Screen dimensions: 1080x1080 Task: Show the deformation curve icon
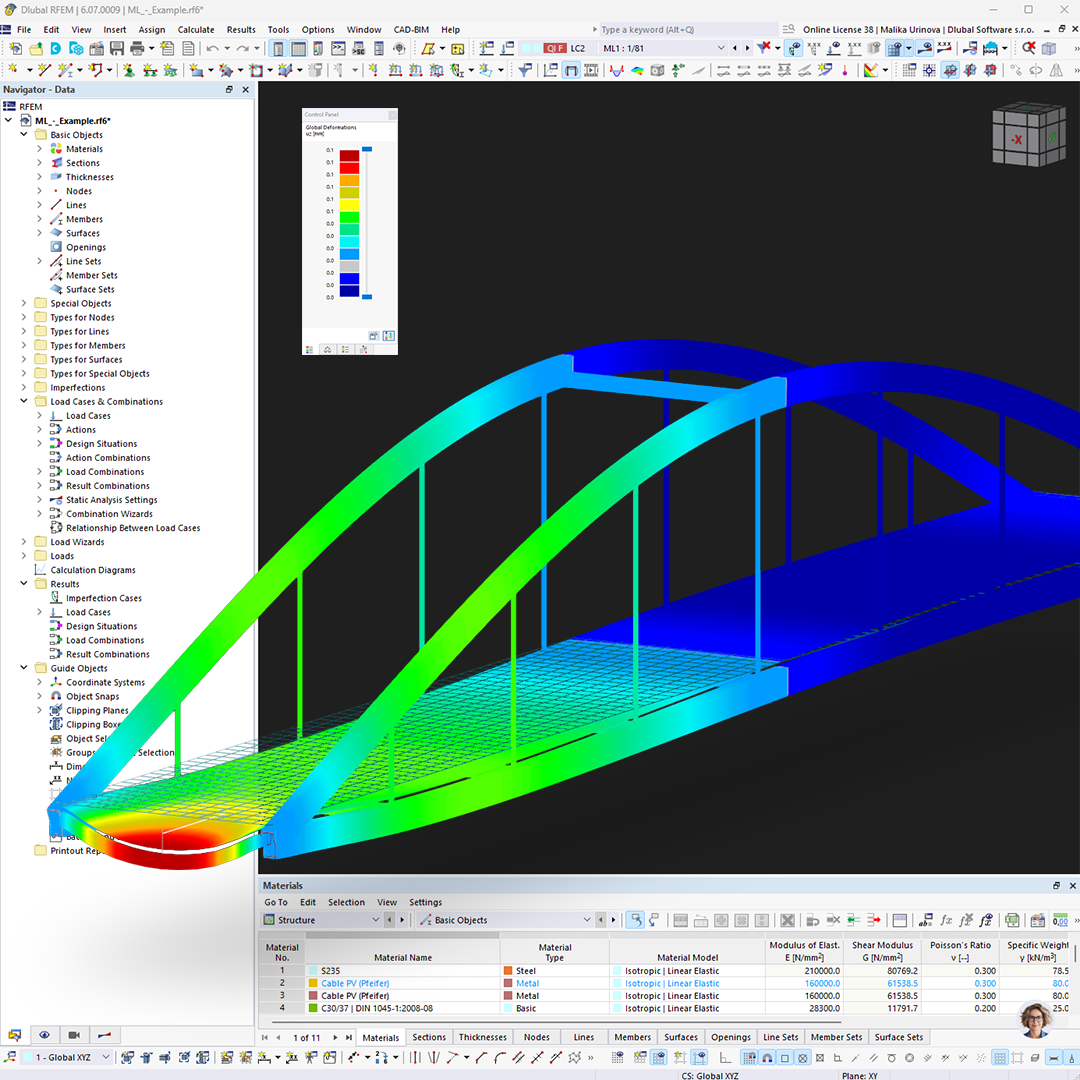pos(616,70)
